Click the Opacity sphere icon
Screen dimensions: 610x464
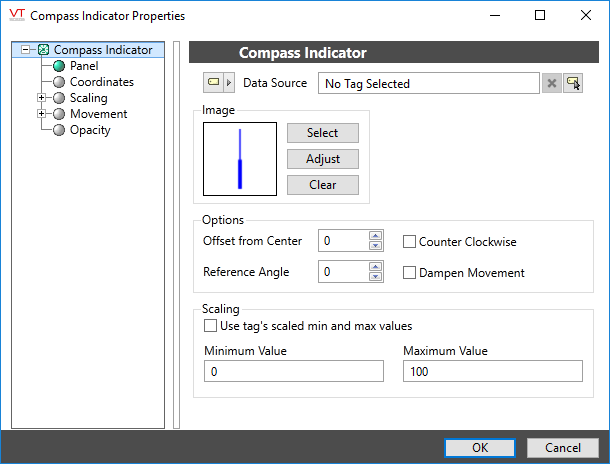pyautogui.click(x=59, y=130)
